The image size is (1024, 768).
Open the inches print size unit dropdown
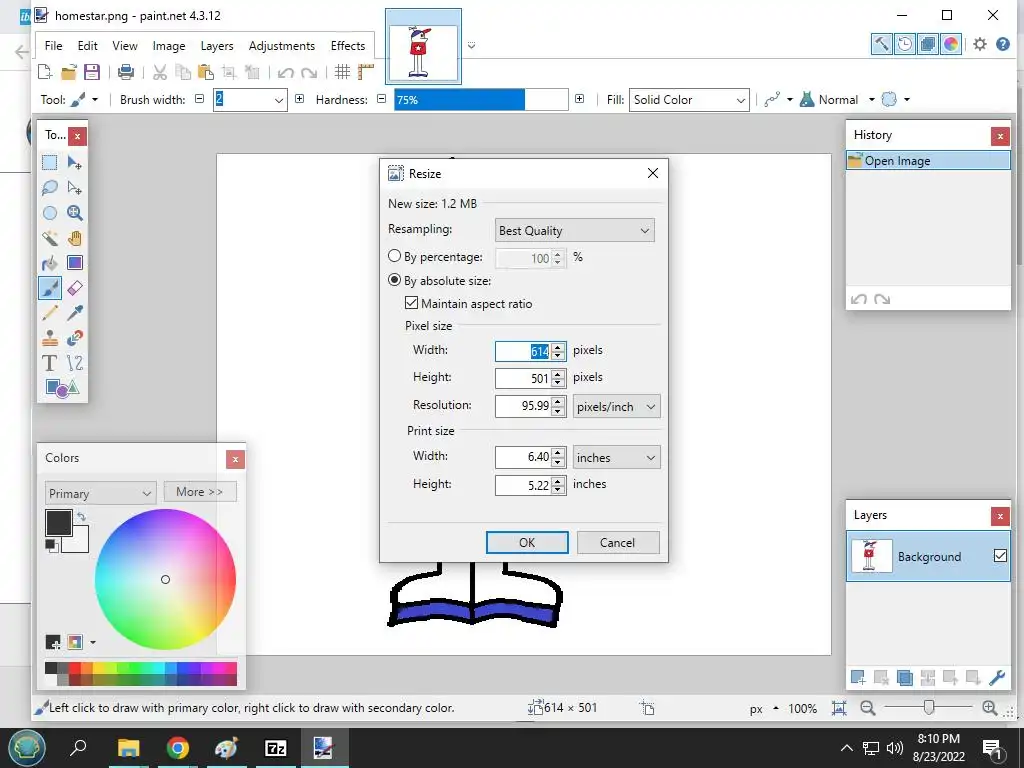pos(616,457)
